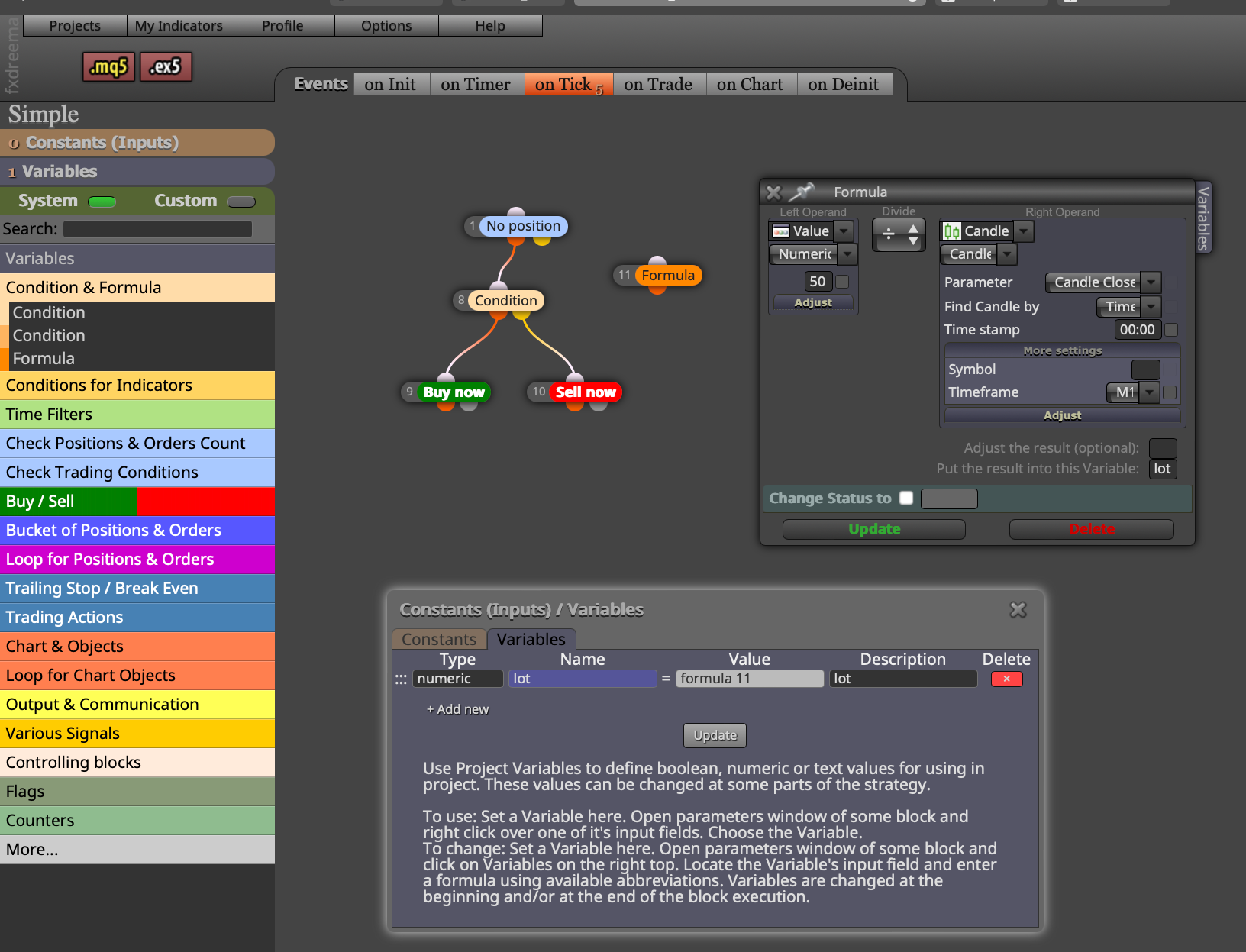Click Update button in Variables dialog
This screenshot has height=952, width=1246.
tap(715, 735)
